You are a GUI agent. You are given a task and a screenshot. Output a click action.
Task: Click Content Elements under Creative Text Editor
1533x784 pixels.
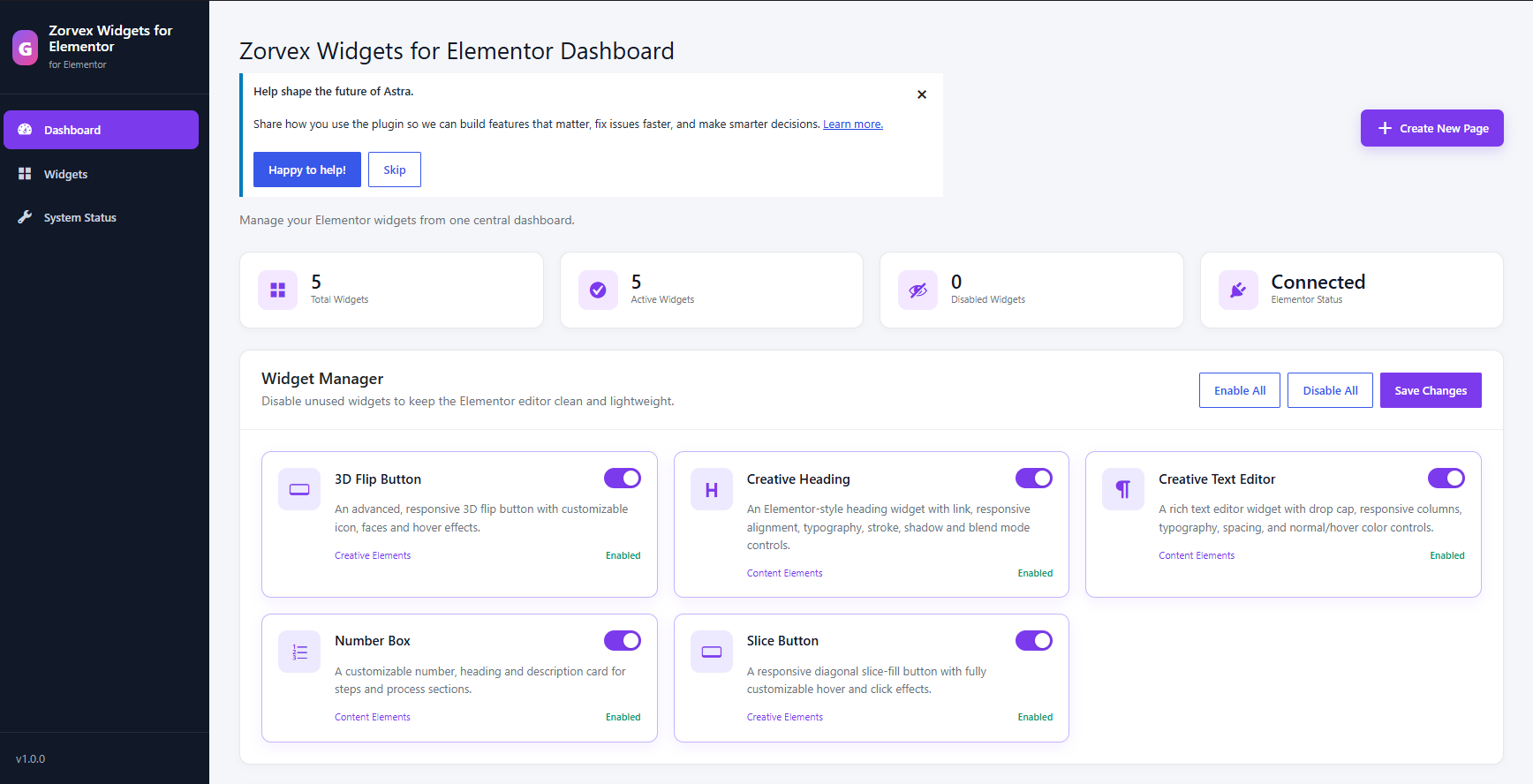1197,555
